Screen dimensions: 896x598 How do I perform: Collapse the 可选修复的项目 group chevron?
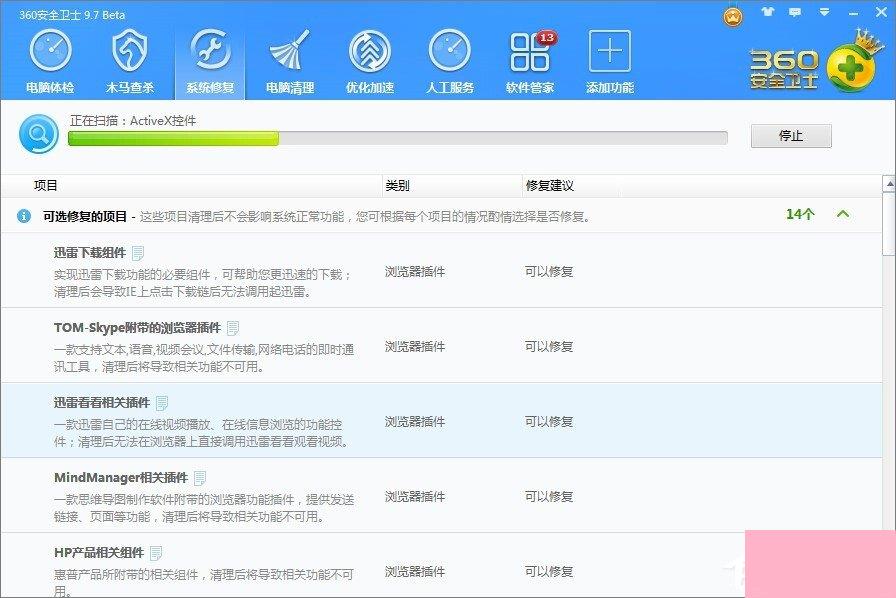click(x=842, y=214)
